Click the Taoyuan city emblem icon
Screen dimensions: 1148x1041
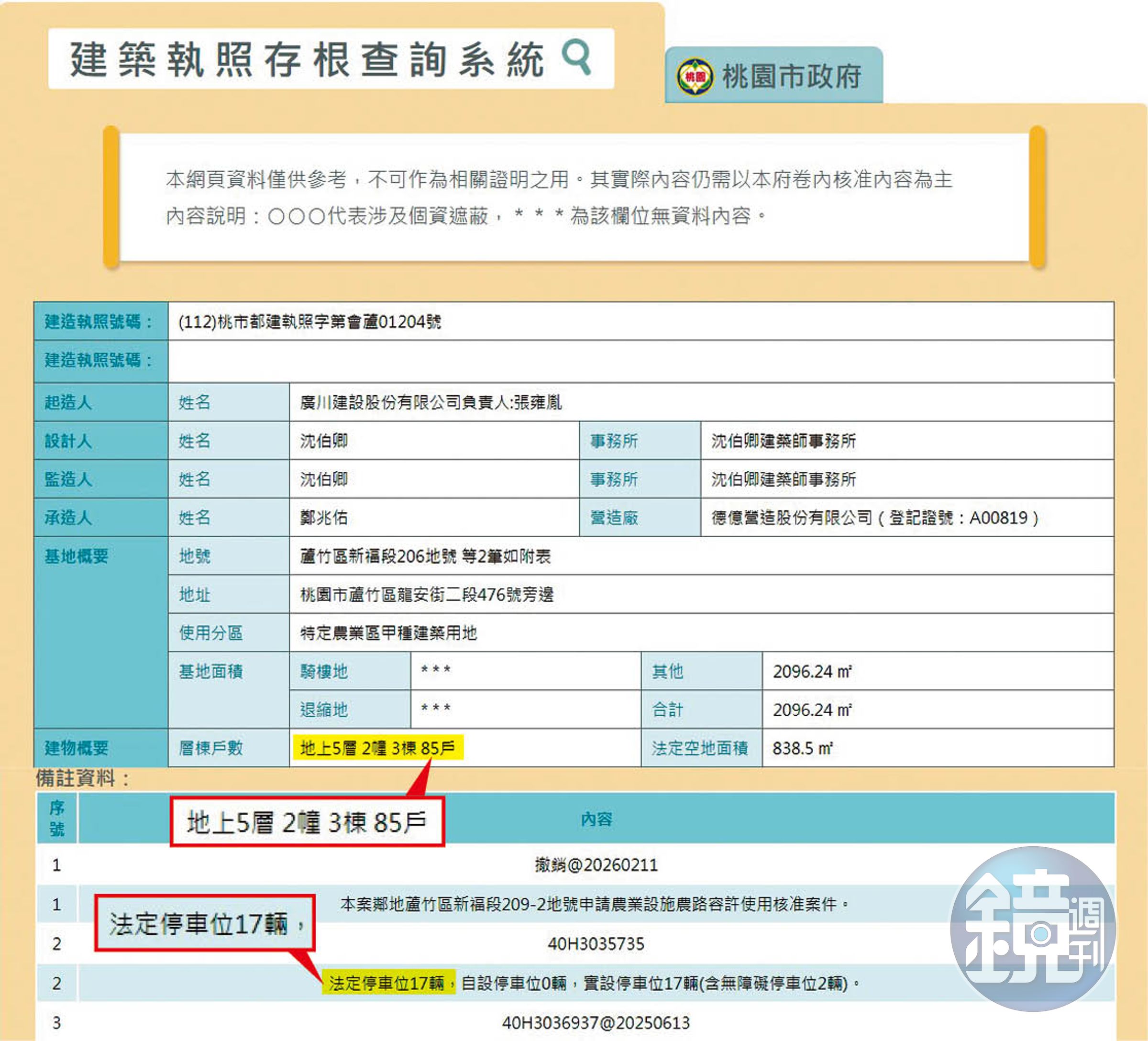point(694,77)
